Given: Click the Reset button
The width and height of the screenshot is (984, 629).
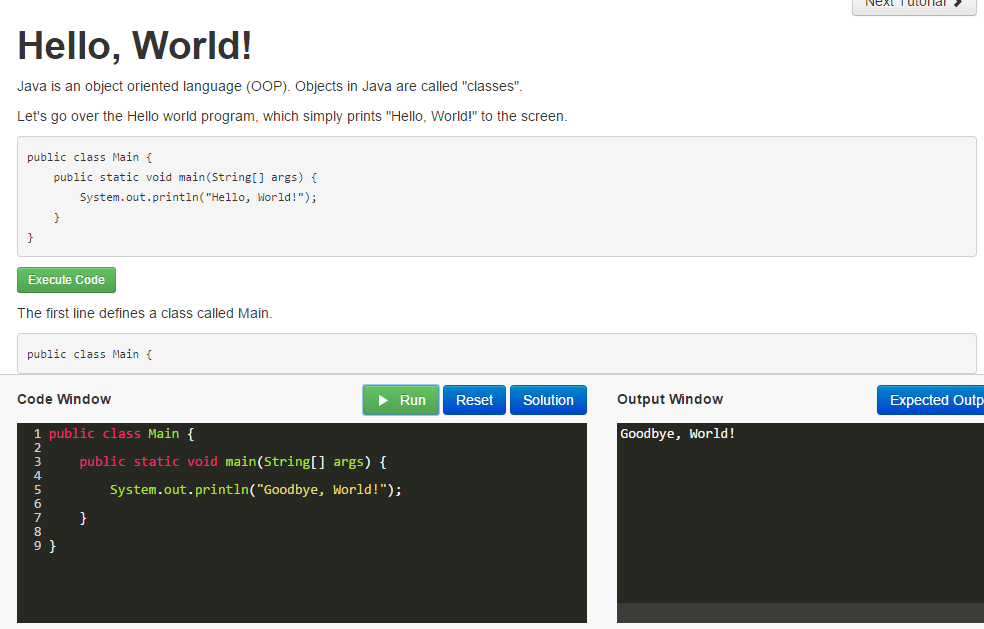Looking at the screenshot, I should tap(474, 400).
